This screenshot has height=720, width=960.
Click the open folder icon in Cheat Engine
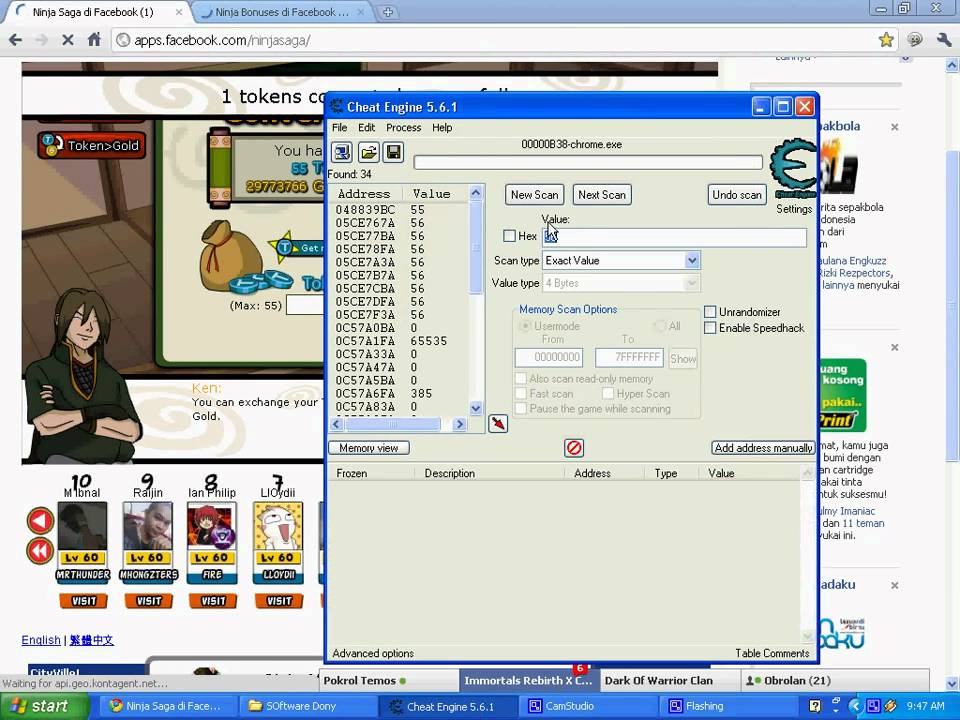tap(368, 152)
